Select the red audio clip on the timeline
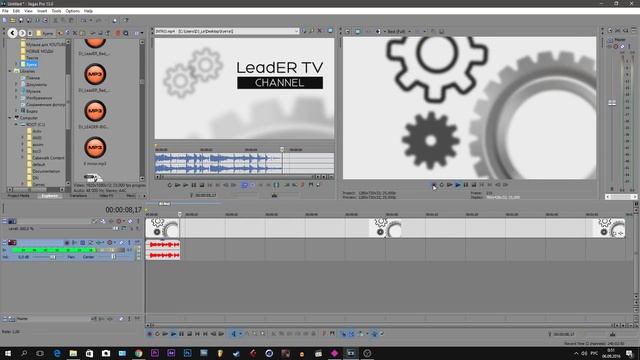 [163, 249]
